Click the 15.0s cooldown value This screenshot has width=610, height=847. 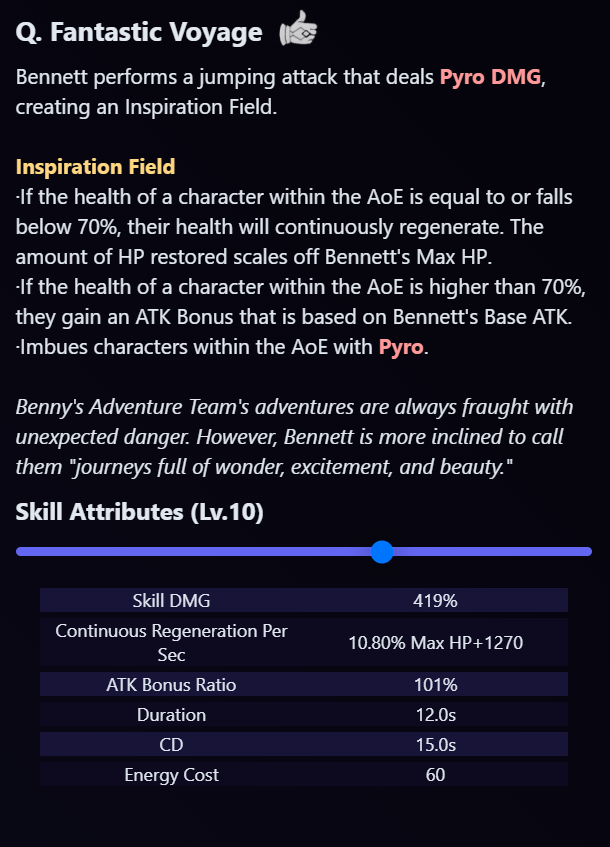coord(435,745)
